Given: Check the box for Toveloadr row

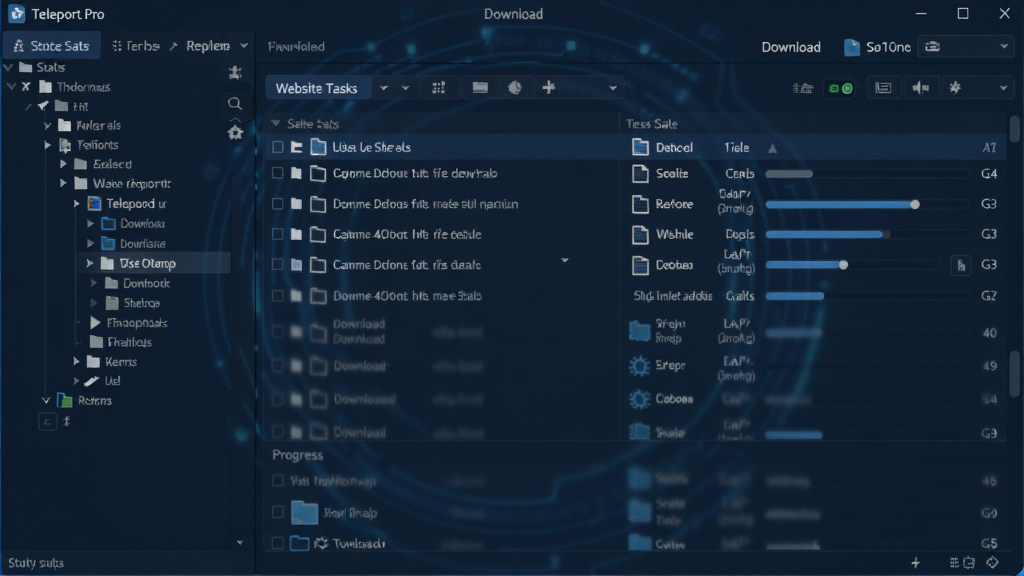Looking at the screenshot, I should tap(278, 543).
